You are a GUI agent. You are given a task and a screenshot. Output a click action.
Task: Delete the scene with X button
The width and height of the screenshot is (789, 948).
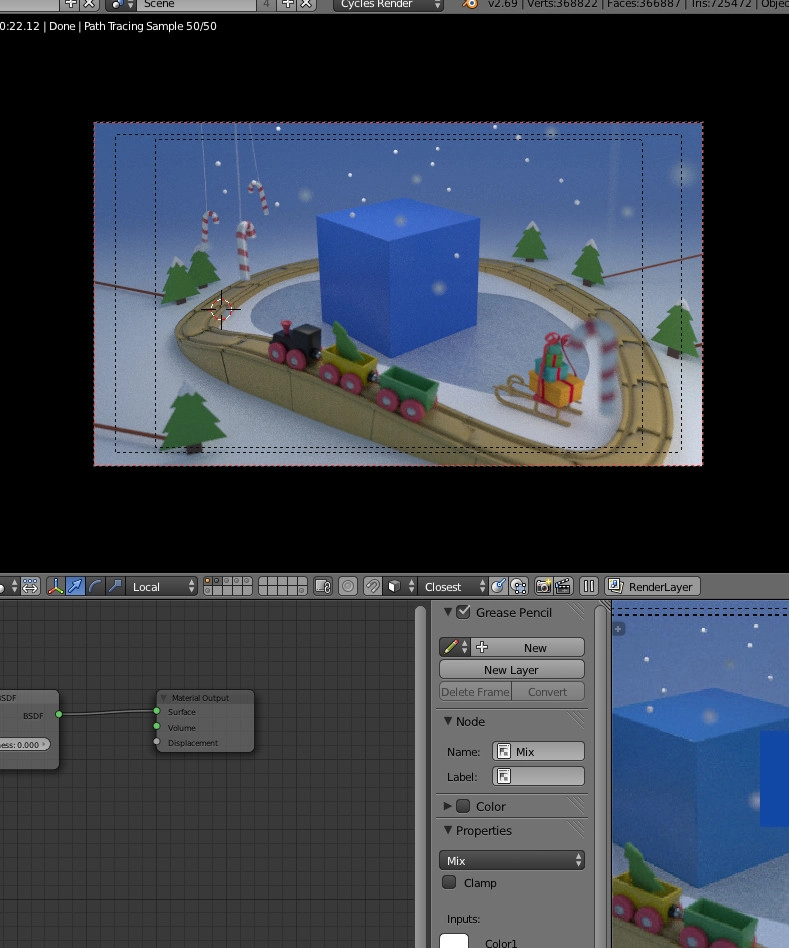(x=307, y=4)
